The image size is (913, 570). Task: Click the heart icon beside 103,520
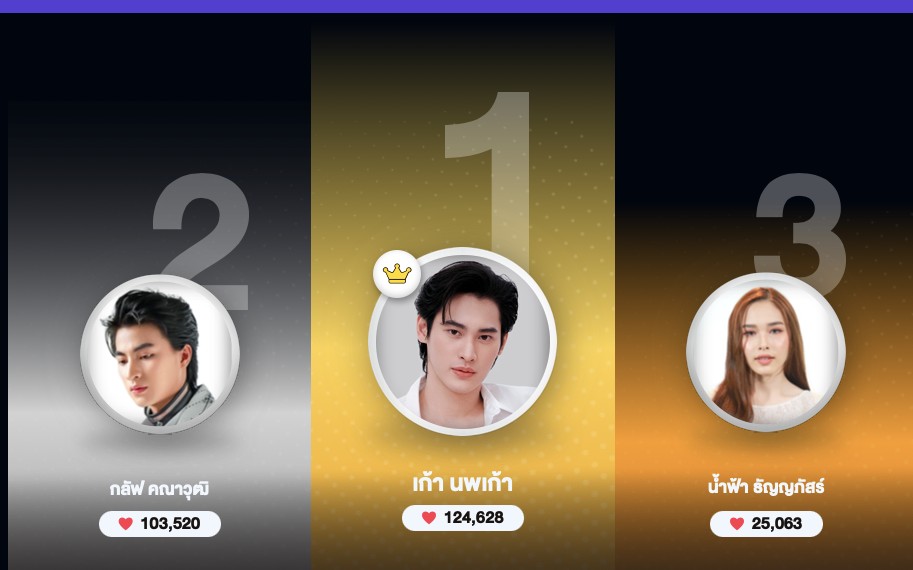click(126, 523)
